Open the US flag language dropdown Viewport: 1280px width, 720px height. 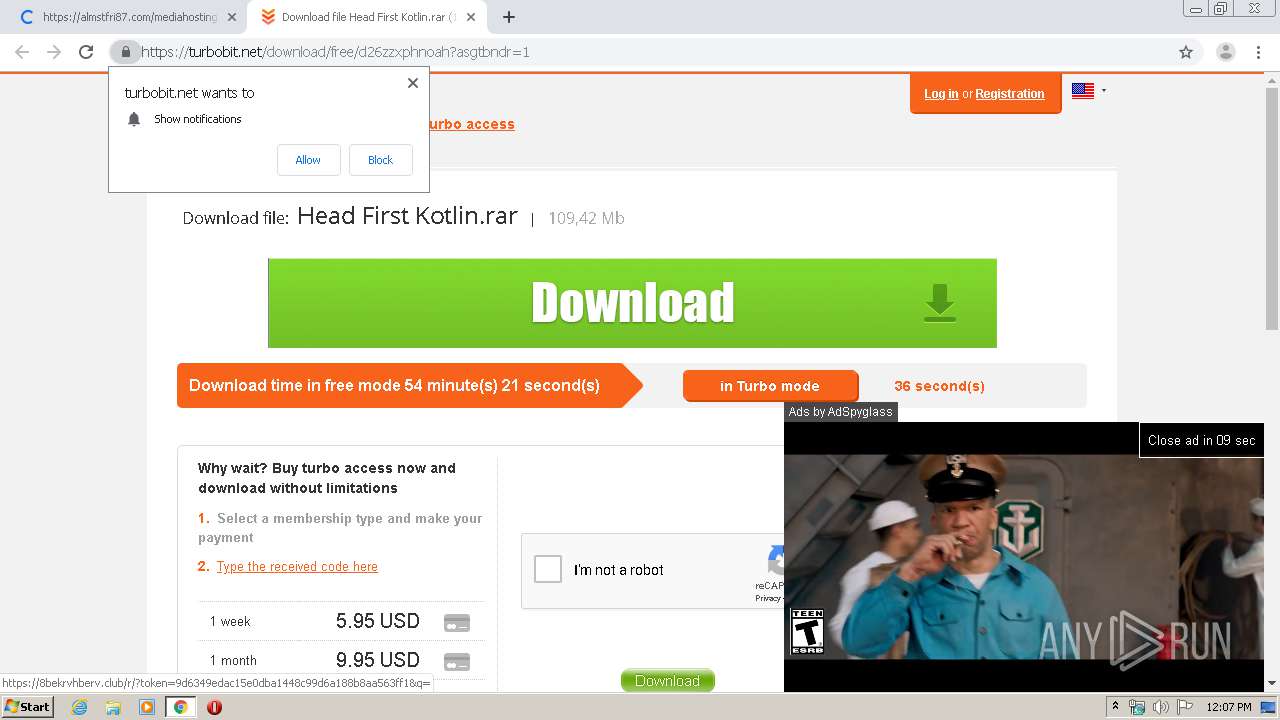[1089, 91]
